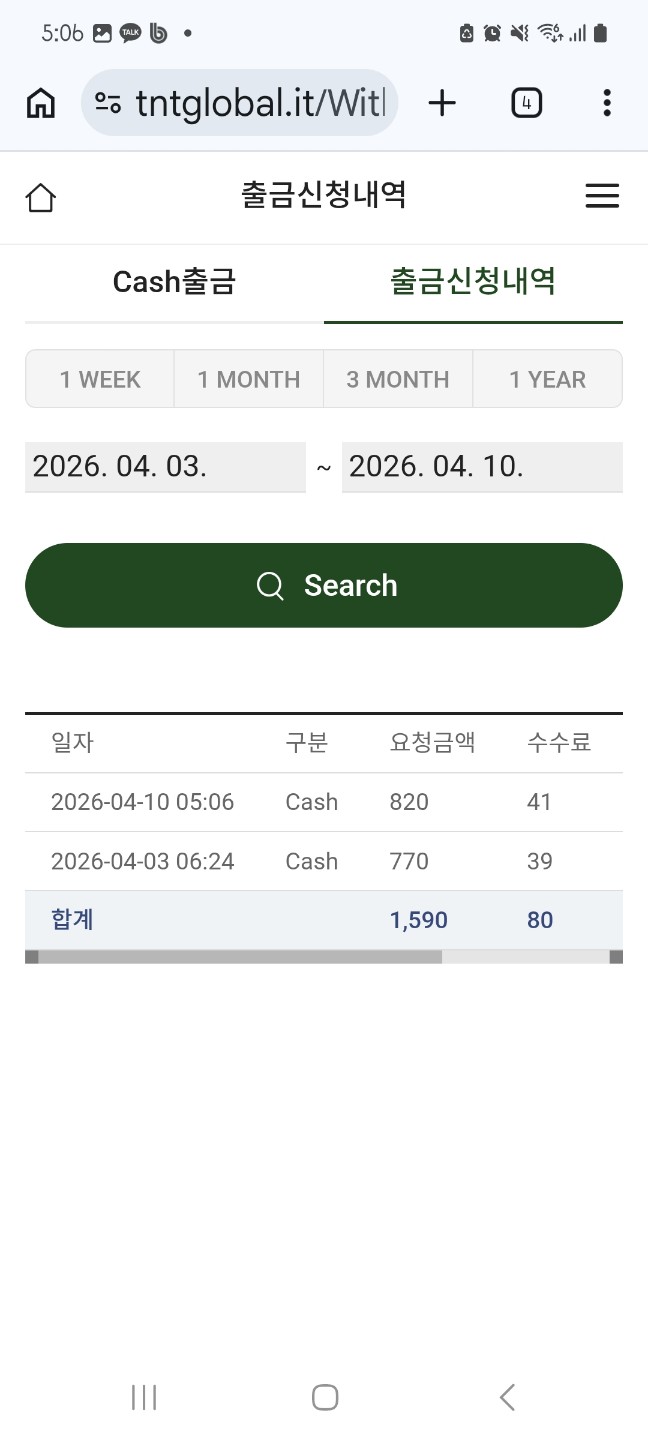Open the start date picker 2026. 04. 03.
Viewport: 648px width, 1440px height.
[165, 467]
